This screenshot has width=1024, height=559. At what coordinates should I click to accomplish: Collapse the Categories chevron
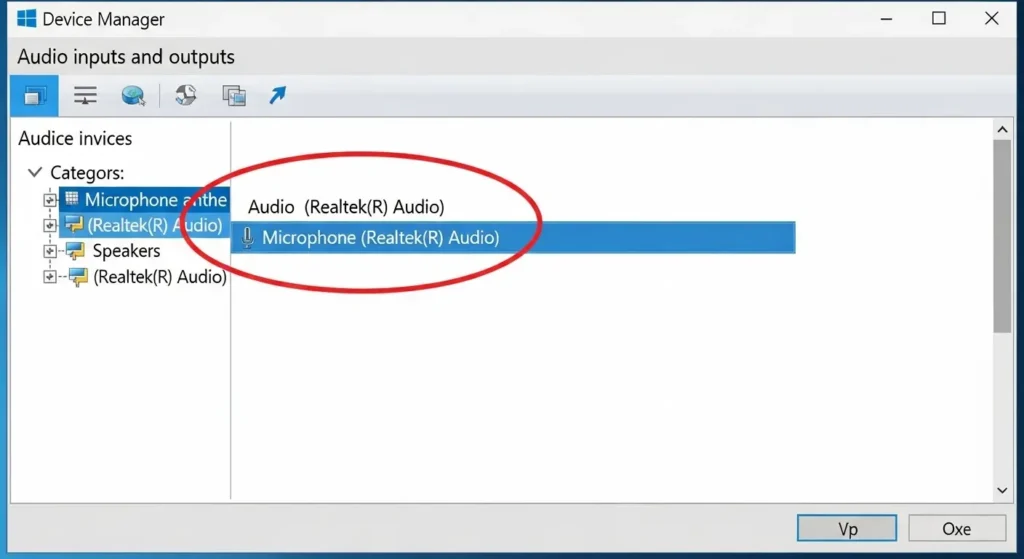[35, 173]
